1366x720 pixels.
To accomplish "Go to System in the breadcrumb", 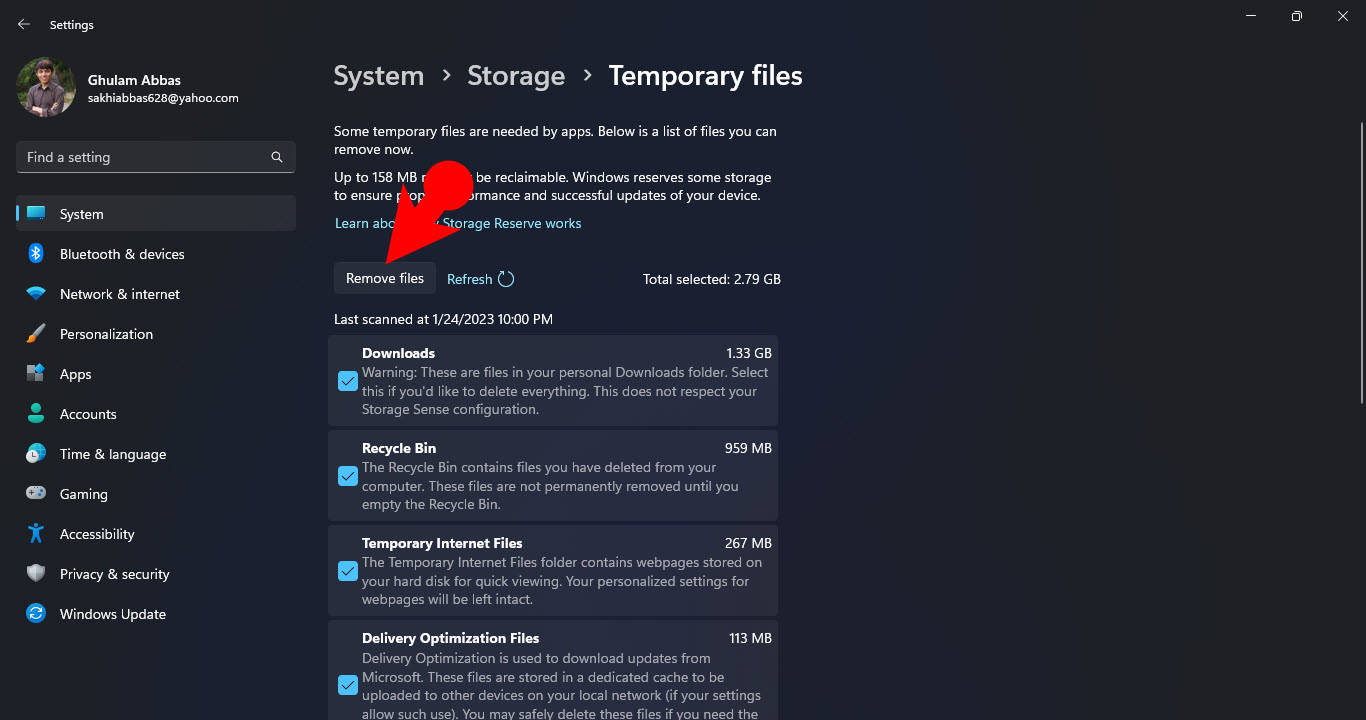I will pos(378,76).
